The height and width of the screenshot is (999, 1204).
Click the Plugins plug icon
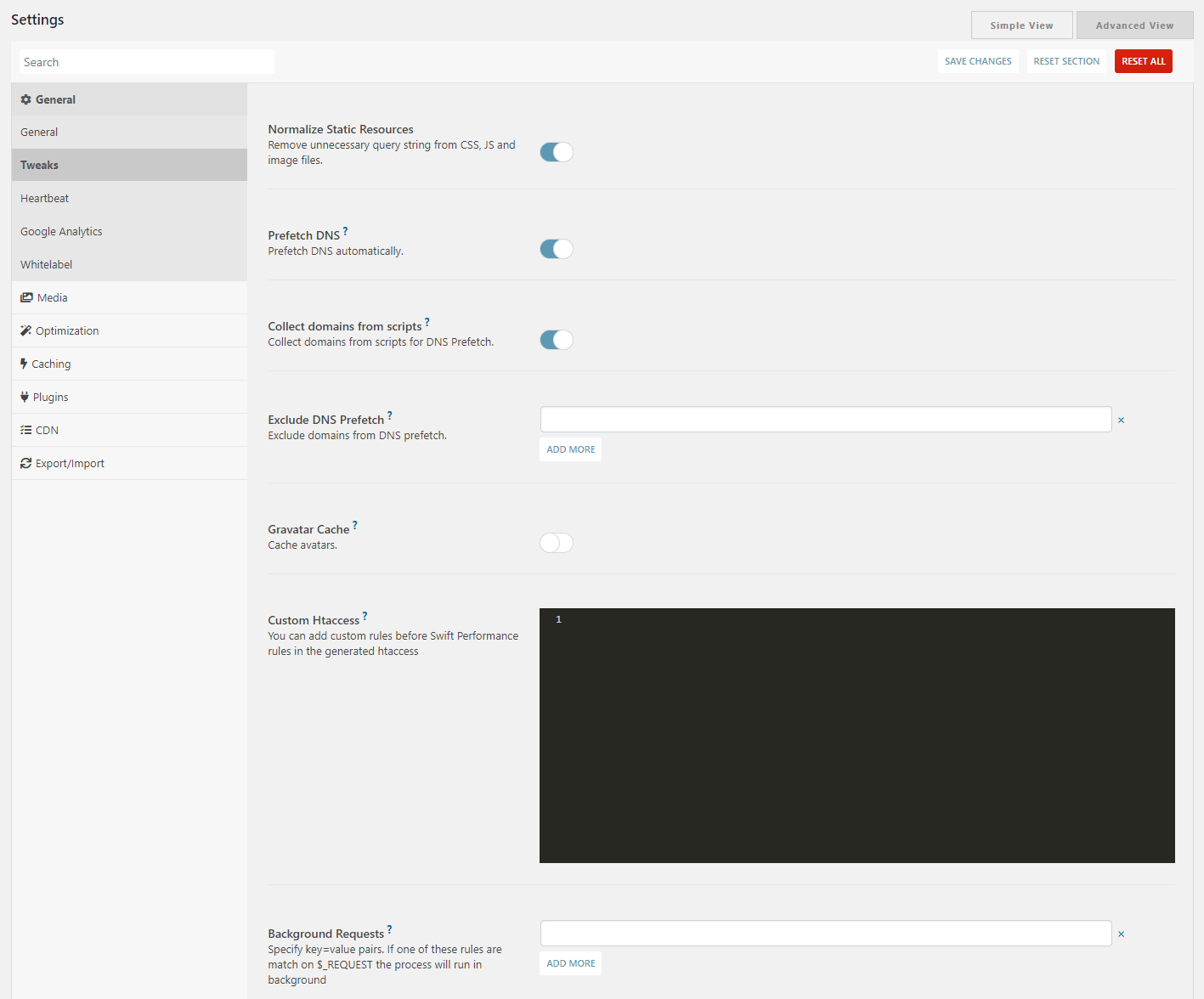tap(25, 397)
